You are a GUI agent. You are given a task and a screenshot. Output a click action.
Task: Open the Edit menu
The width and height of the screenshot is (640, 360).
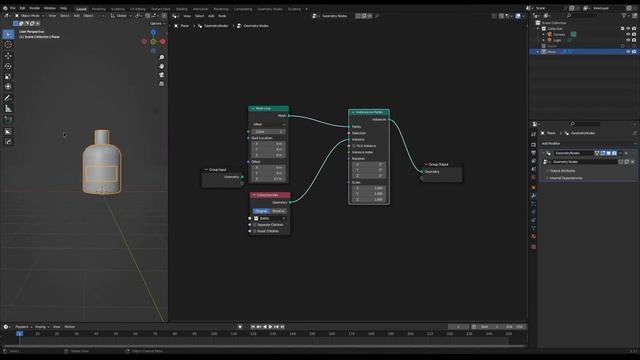click(22, 8)
